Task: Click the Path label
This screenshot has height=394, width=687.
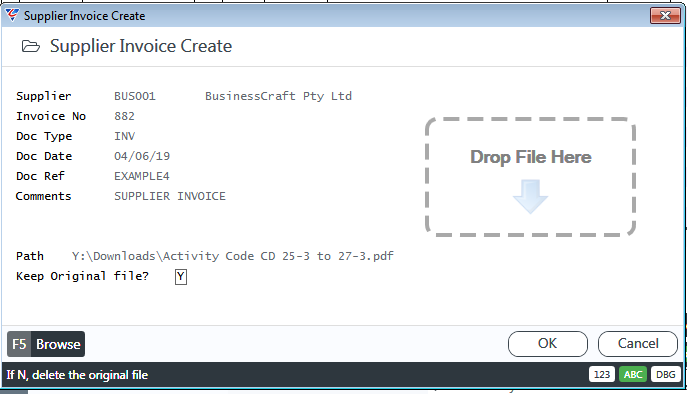Action: (30, 256)
